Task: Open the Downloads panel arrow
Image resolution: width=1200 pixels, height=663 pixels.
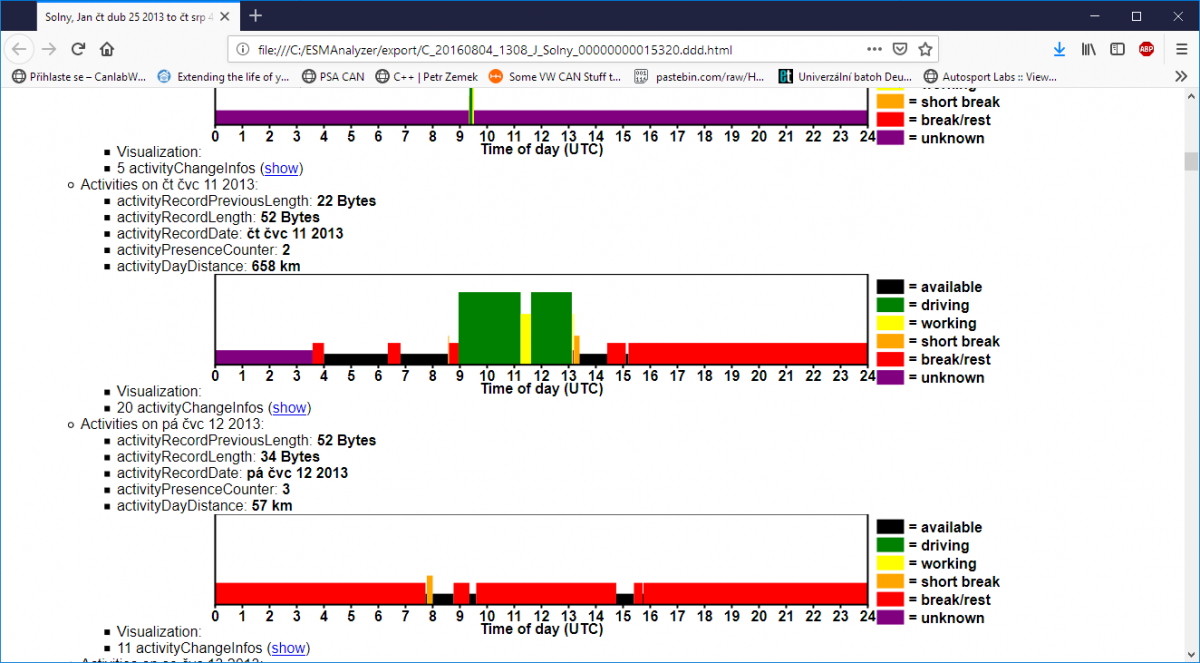Action: click(x=1059, y=49)
